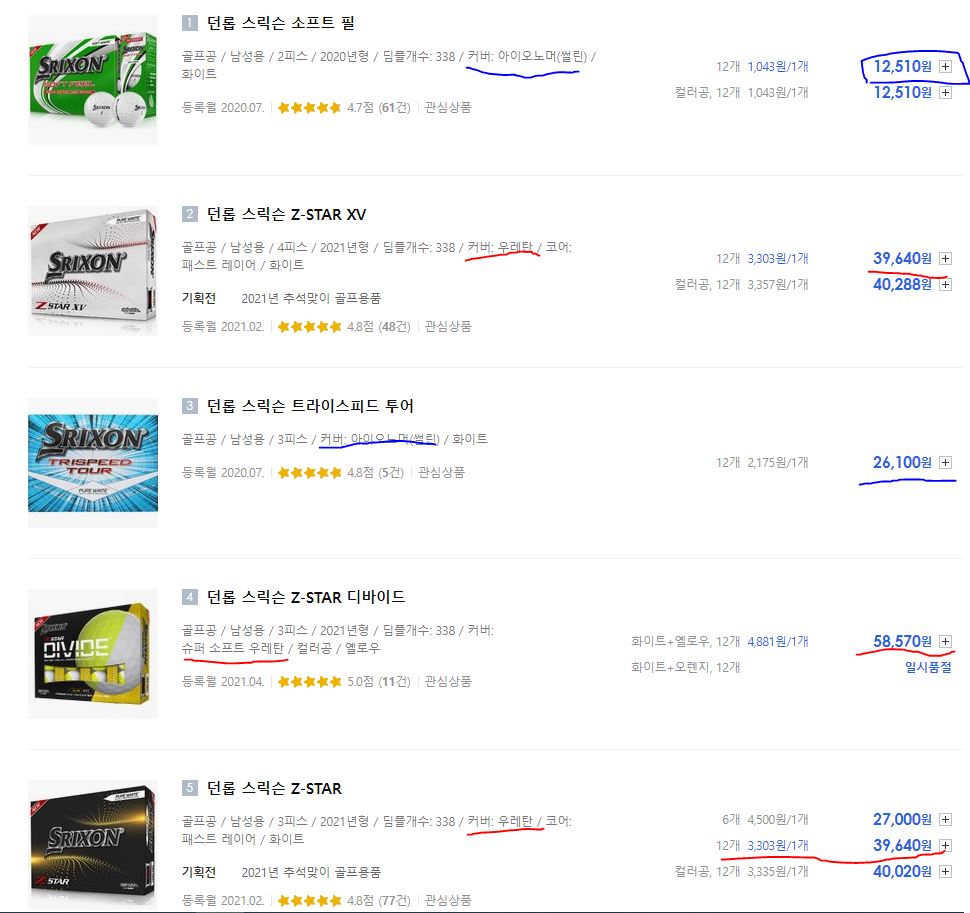The image size is (970, 913).
Task: Open product title 던롭 스릭슨 트라이스피드 투어
Action: (x=310, y=406)
